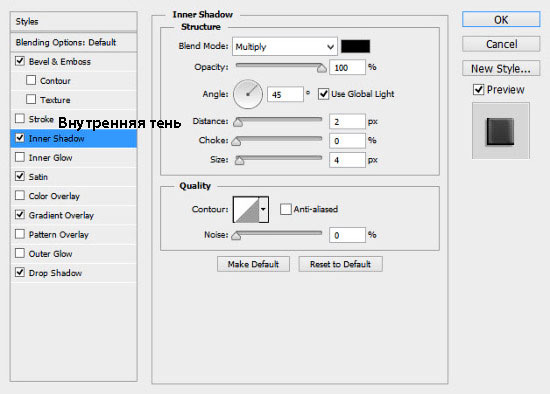Image resolution: width=550 pixels, height=394 pixels.
Task: Click the Choke slider handle
Action: pyautogui.click(x=236, y=141)
